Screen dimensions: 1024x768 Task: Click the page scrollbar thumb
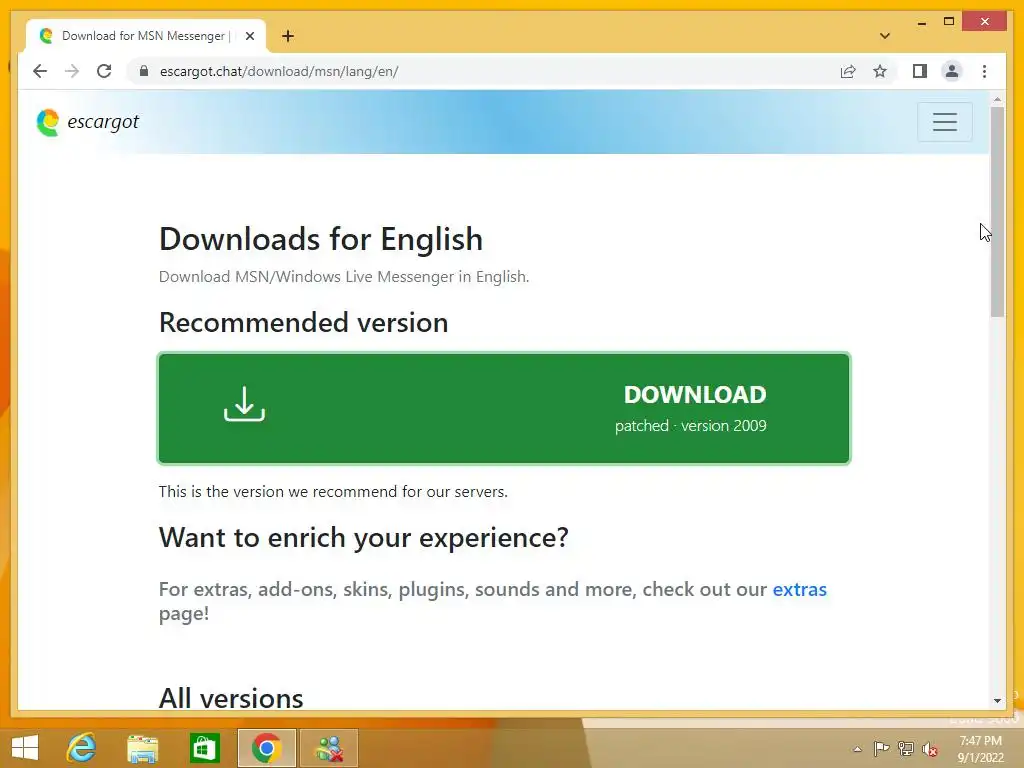point(997,212)
